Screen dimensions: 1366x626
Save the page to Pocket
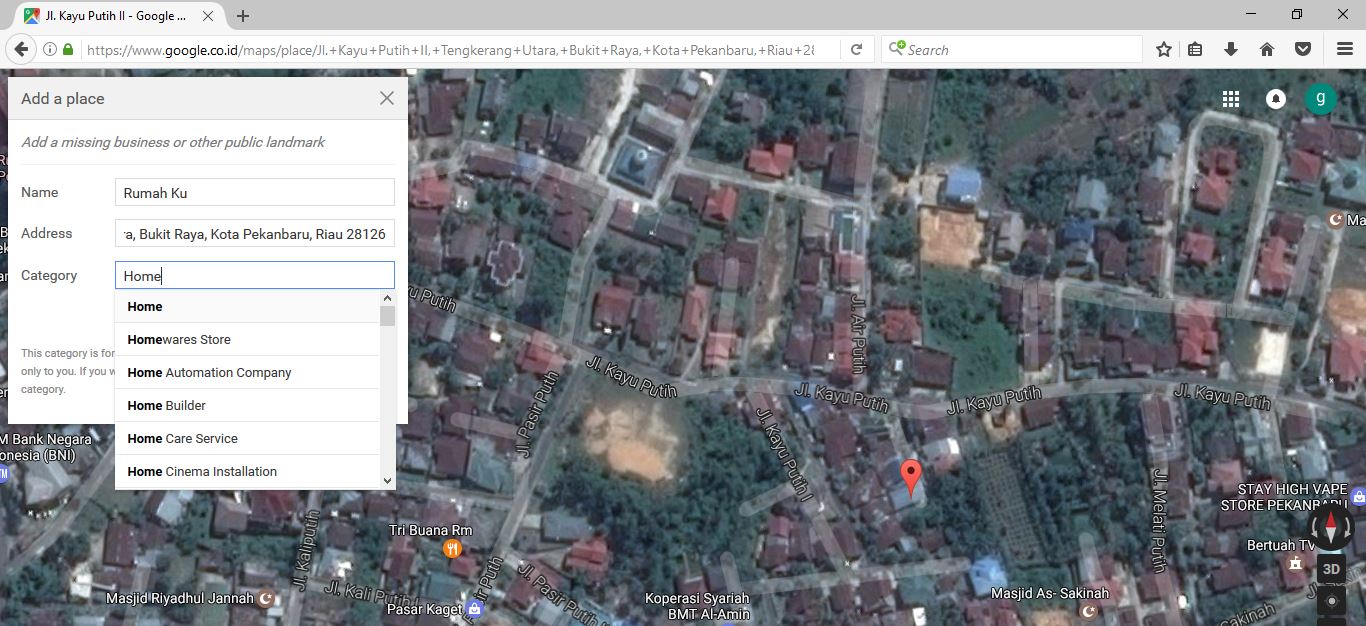point(1302,48)
